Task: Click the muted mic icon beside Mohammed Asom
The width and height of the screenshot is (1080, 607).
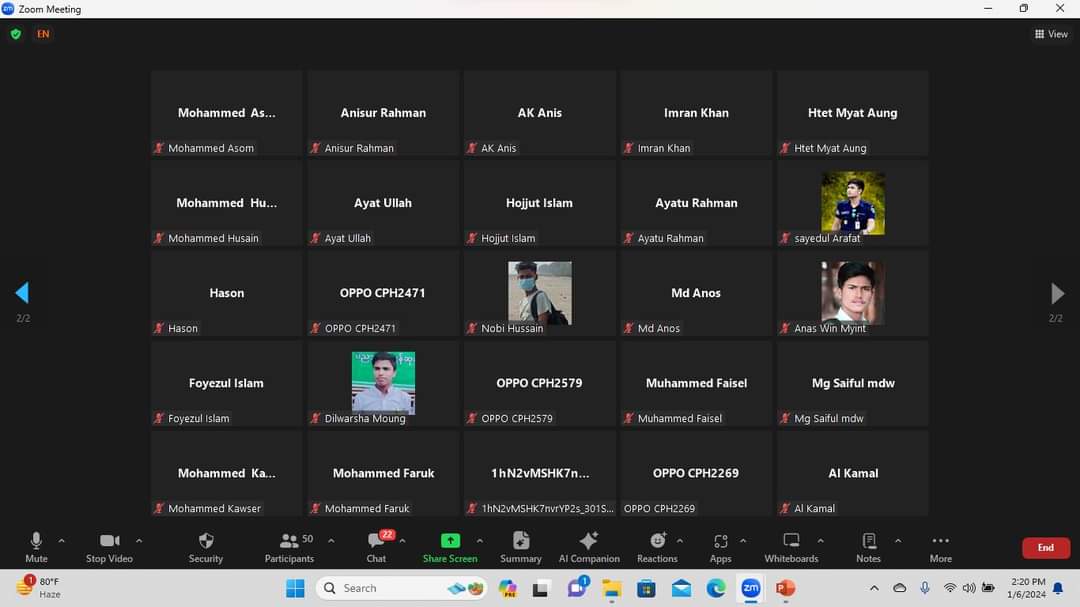Action: (159, 148)
